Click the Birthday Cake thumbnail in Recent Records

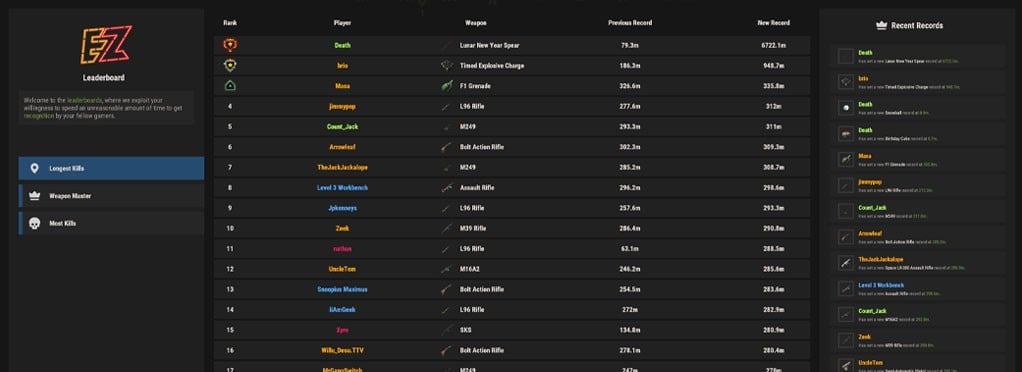pos(846,134)
